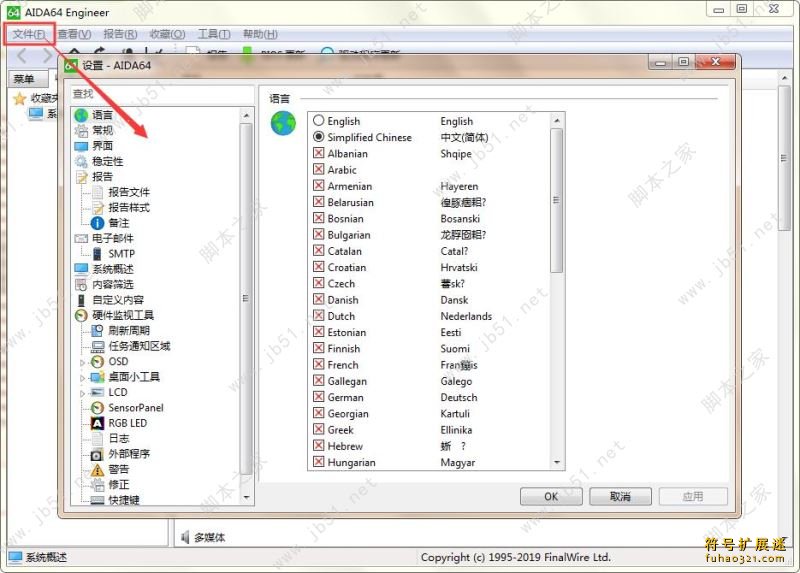The image size is (800, 573).
Task: Click language list up arrow
Action: point(557,120)
